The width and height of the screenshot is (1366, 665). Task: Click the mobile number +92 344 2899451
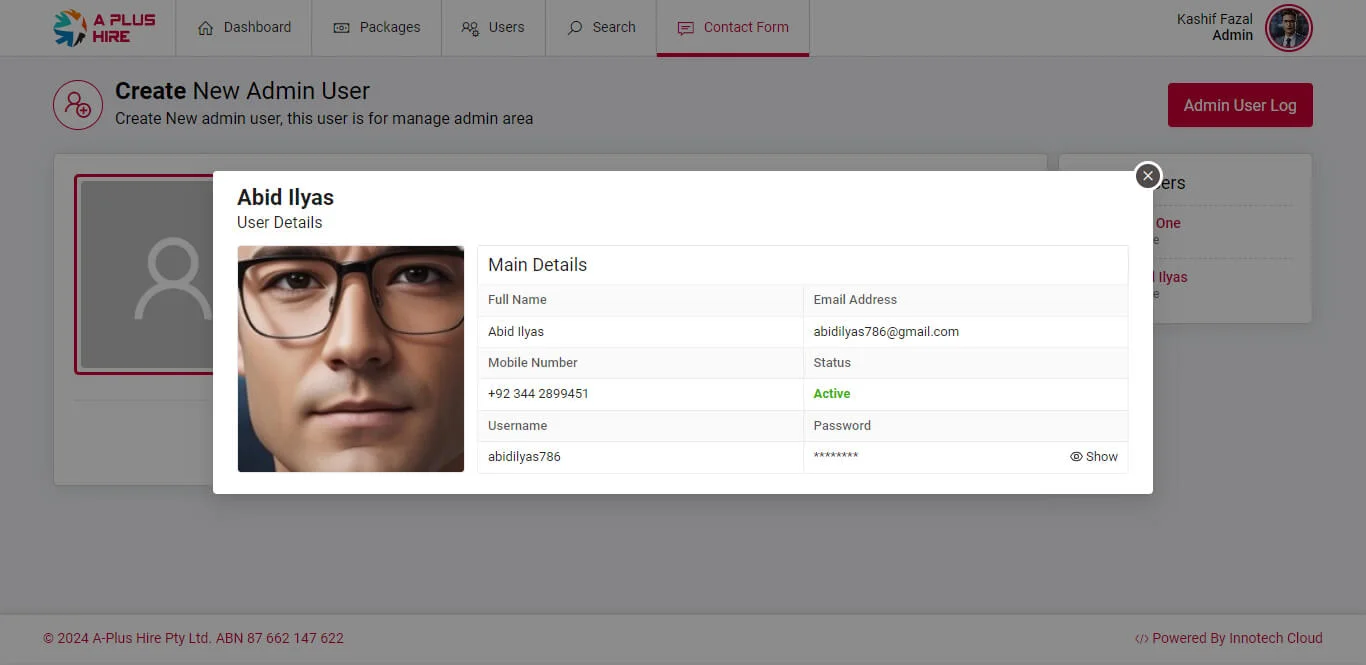point(538,394)
